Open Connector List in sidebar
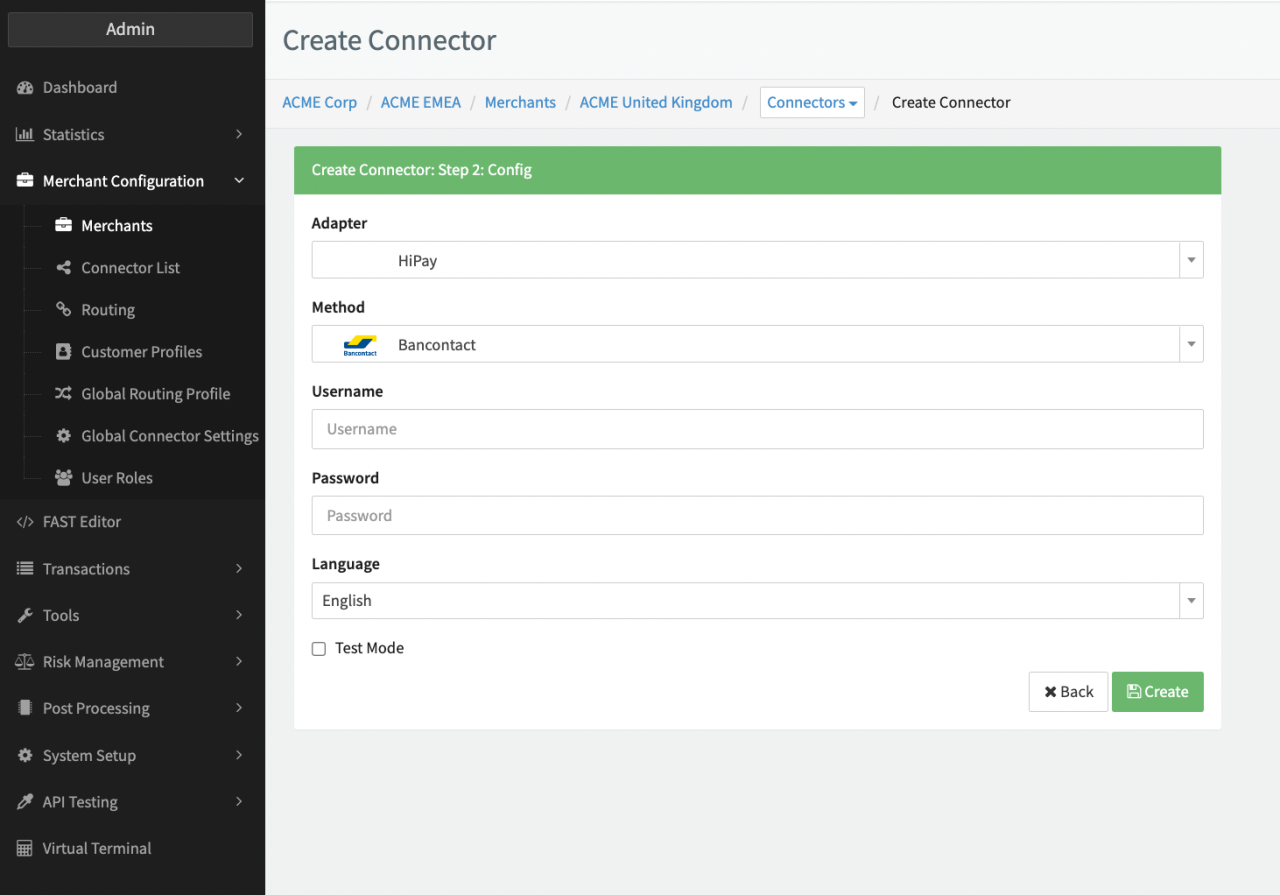 point(130,268)
